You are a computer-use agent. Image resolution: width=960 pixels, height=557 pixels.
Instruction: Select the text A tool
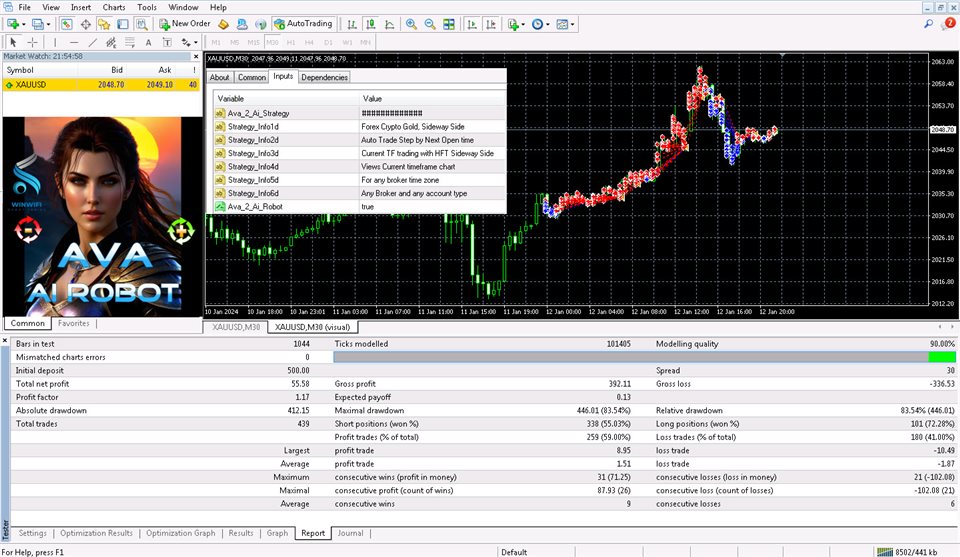click(148, 42)
